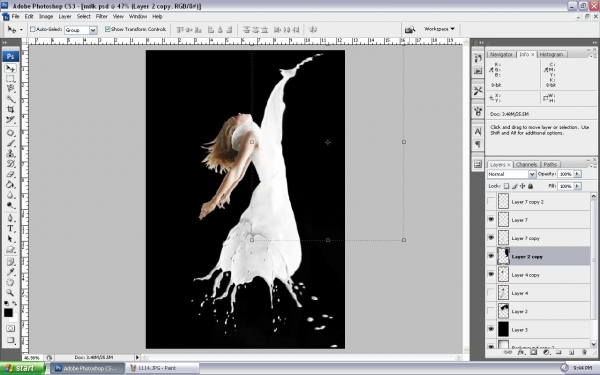Switch to 1114.JPG - Paint taskbar button
Viewport: 600px width, 375px height.
click(163, 368)
